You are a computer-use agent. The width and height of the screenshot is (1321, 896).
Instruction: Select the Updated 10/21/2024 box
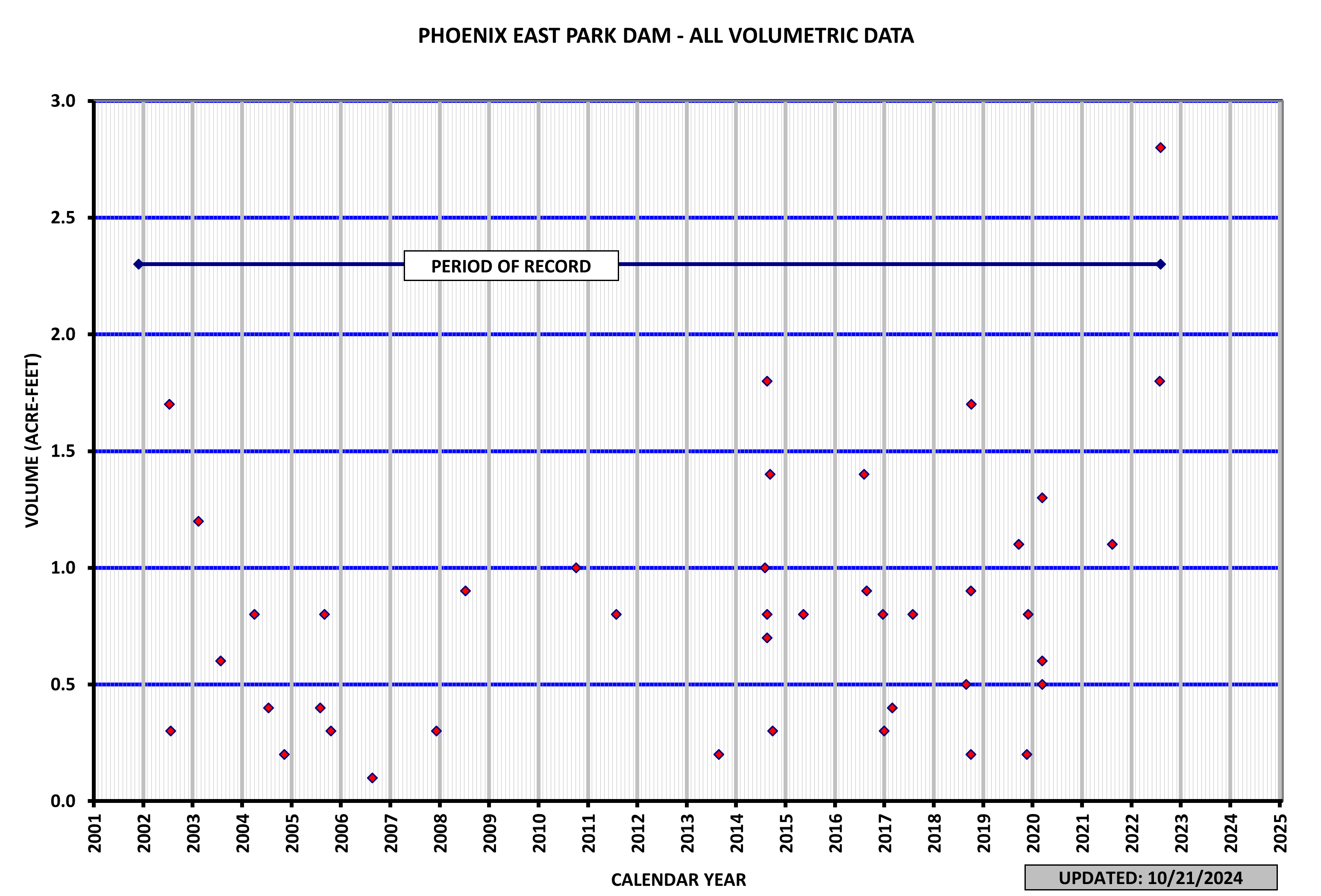coord(1151,878)
